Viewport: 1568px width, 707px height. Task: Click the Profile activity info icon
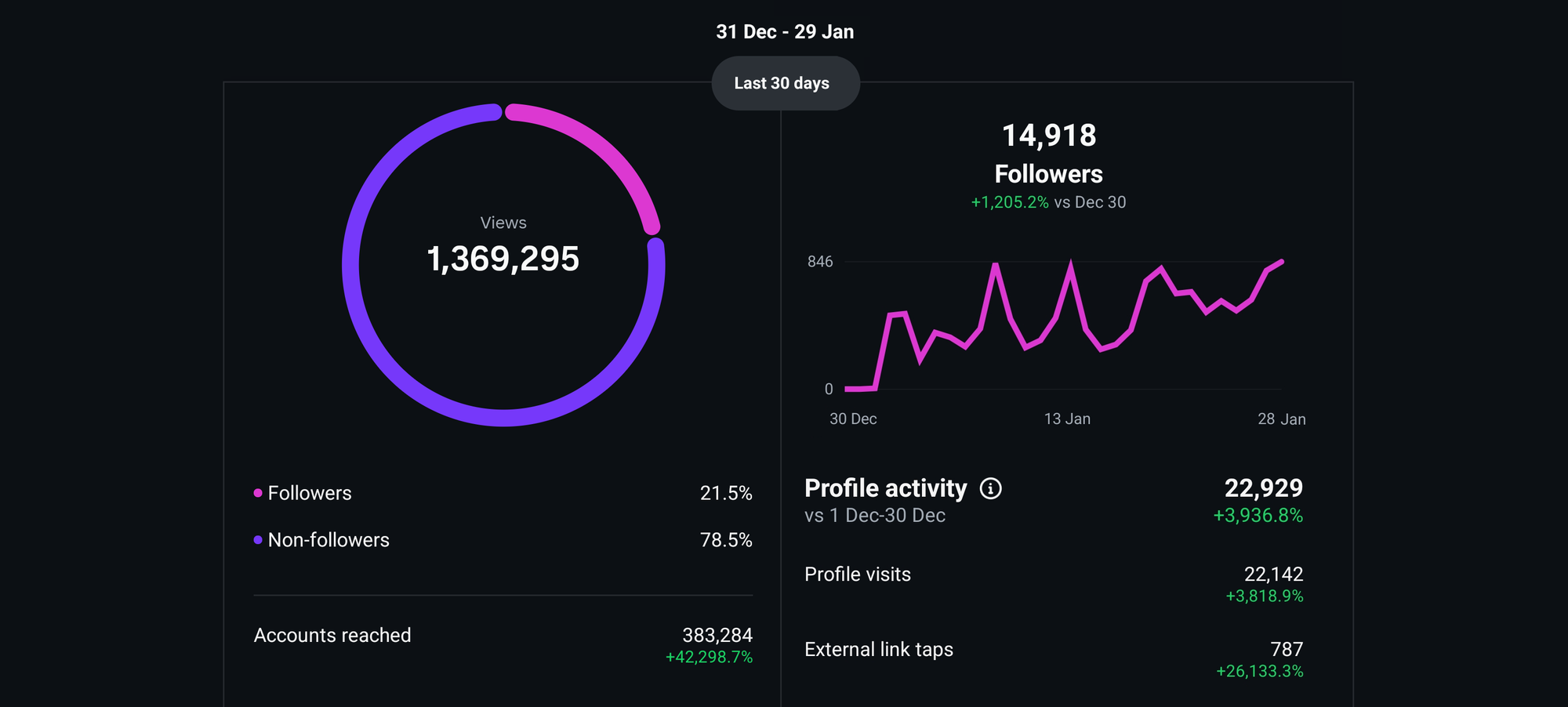pos(990,489)
